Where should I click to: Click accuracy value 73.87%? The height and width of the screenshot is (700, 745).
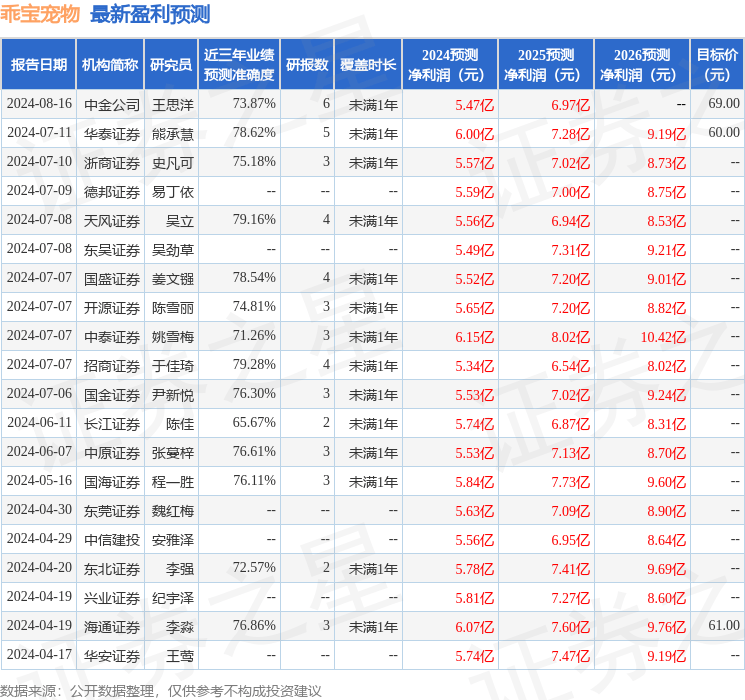point(254,103)
